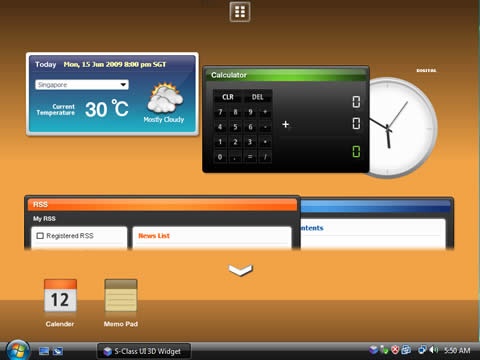Viewport: 480px width, 360px height.
Task: Open S-Class UI 3D Widget taskbar item
Action: click(144, 351)
